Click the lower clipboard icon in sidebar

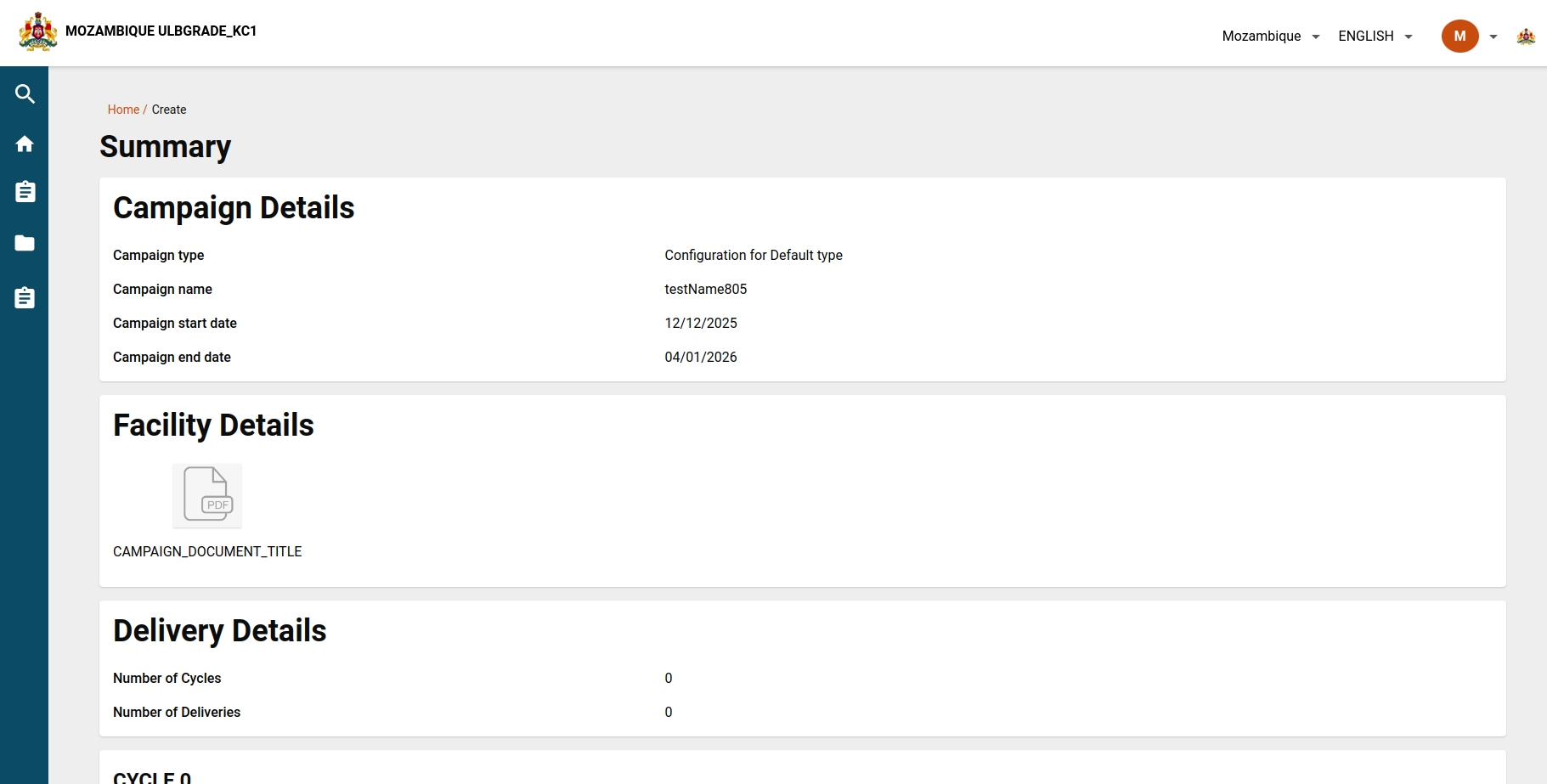(25, 298)
